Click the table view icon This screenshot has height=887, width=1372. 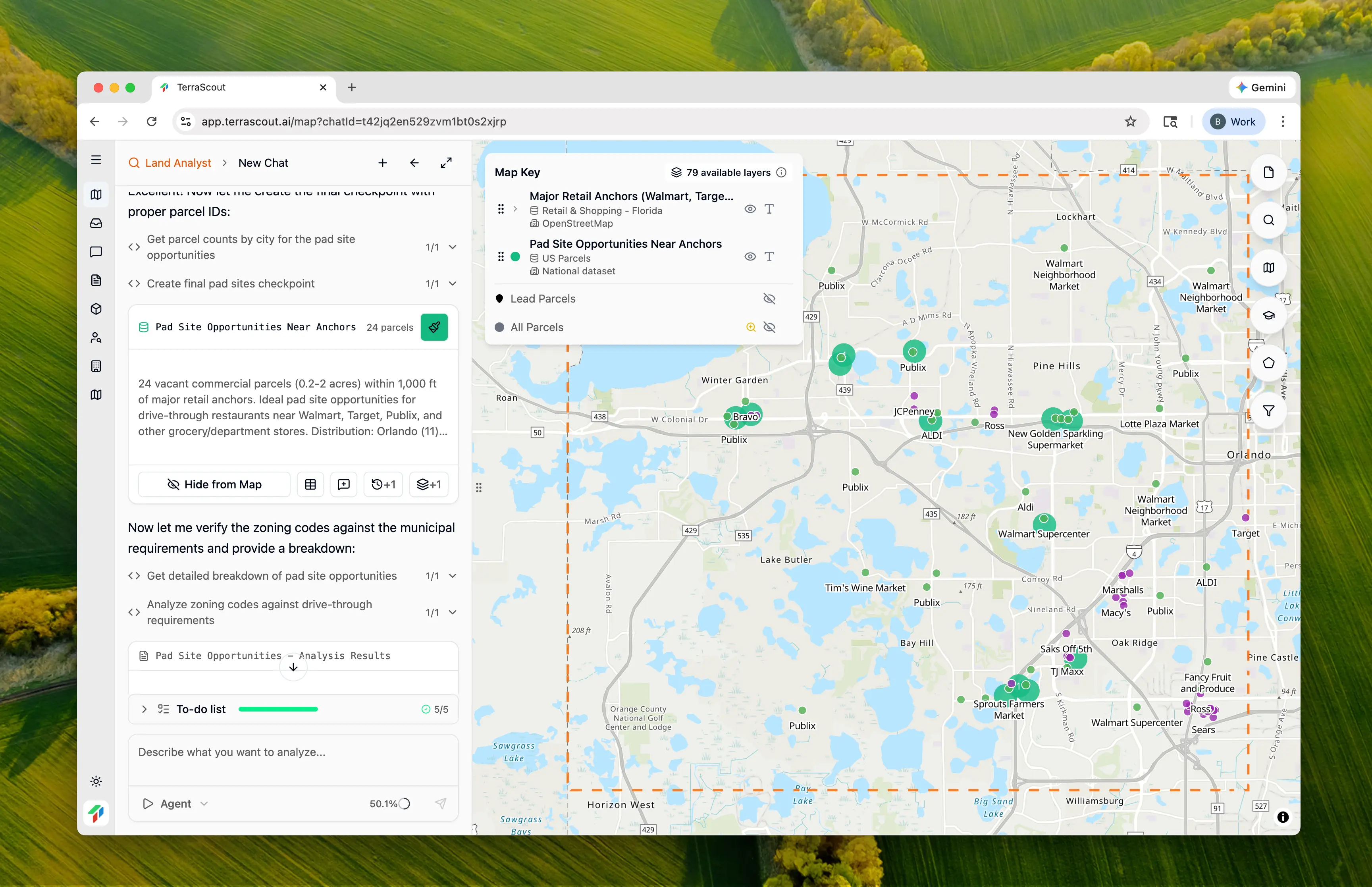310,484
